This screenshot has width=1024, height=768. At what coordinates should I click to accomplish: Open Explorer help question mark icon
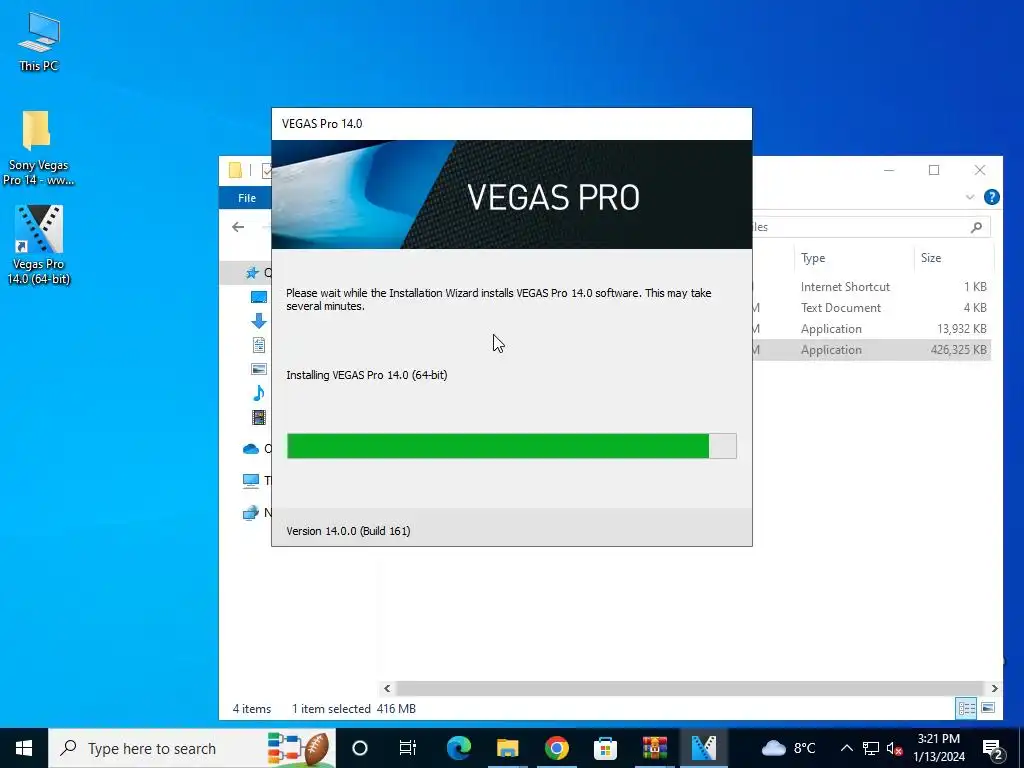(x=991, y=197)
